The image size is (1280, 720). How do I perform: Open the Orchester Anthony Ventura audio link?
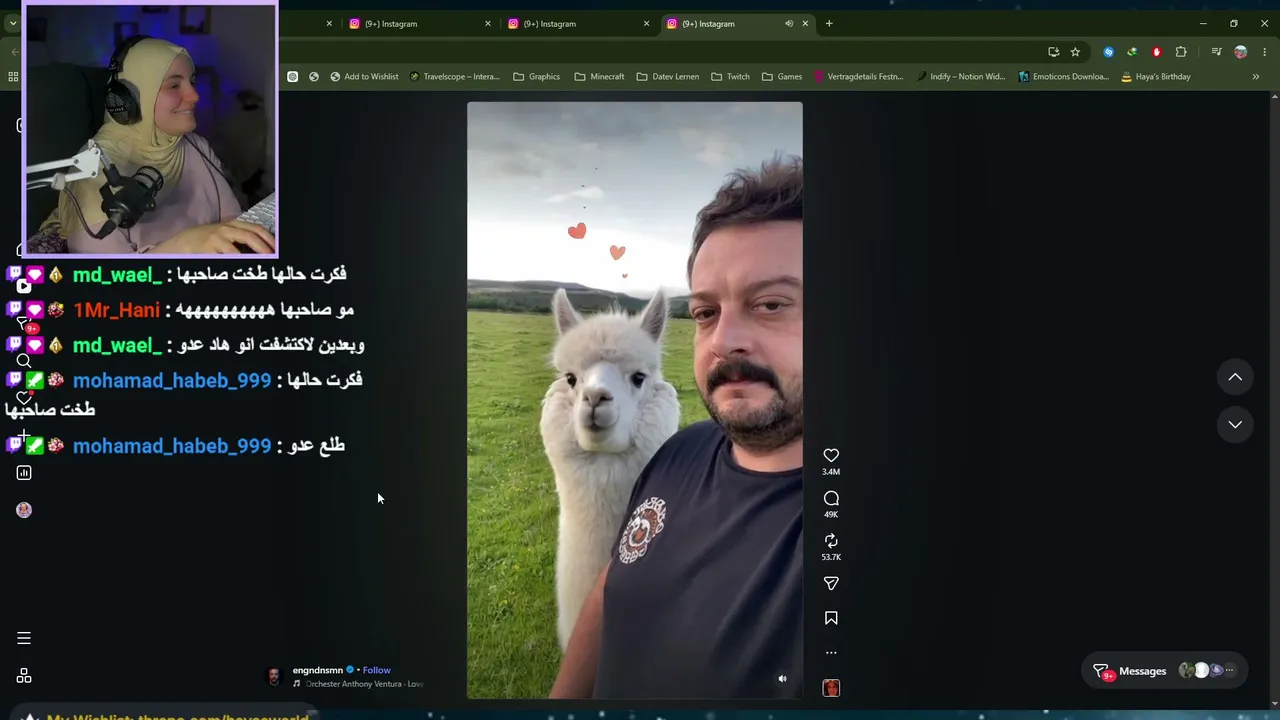pos(364,684)
